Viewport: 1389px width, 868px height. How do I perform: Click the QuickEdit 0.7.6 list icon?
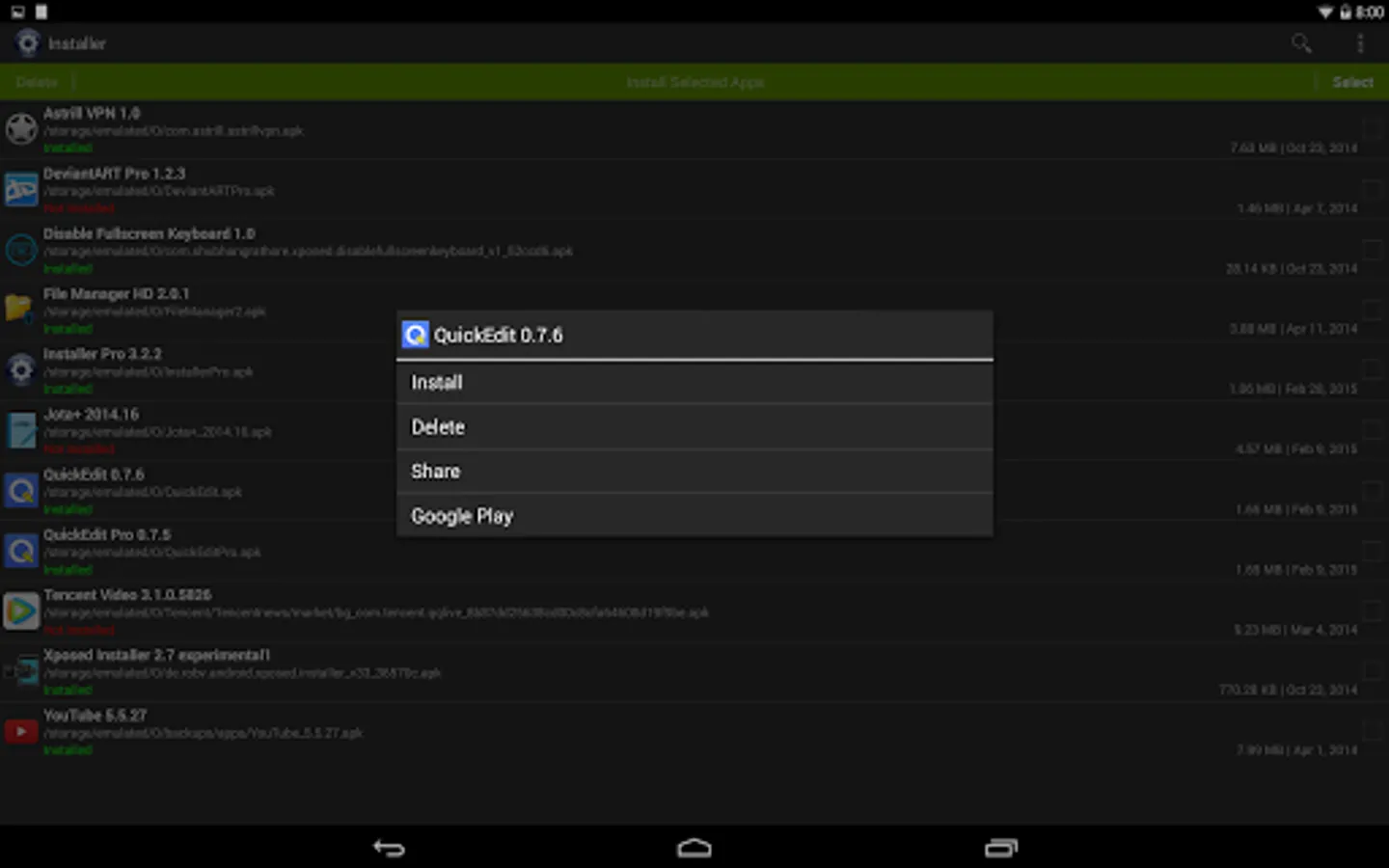point(21,491)
